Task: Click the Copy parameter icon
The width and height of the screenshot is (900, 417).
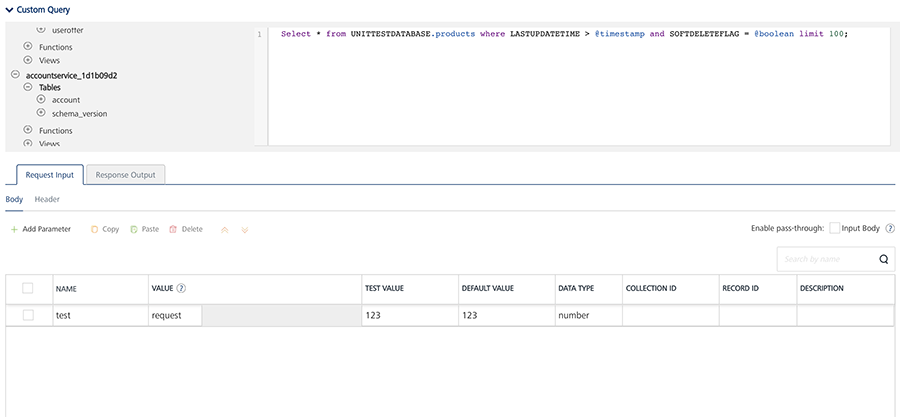Action: (x=94, y=229)
